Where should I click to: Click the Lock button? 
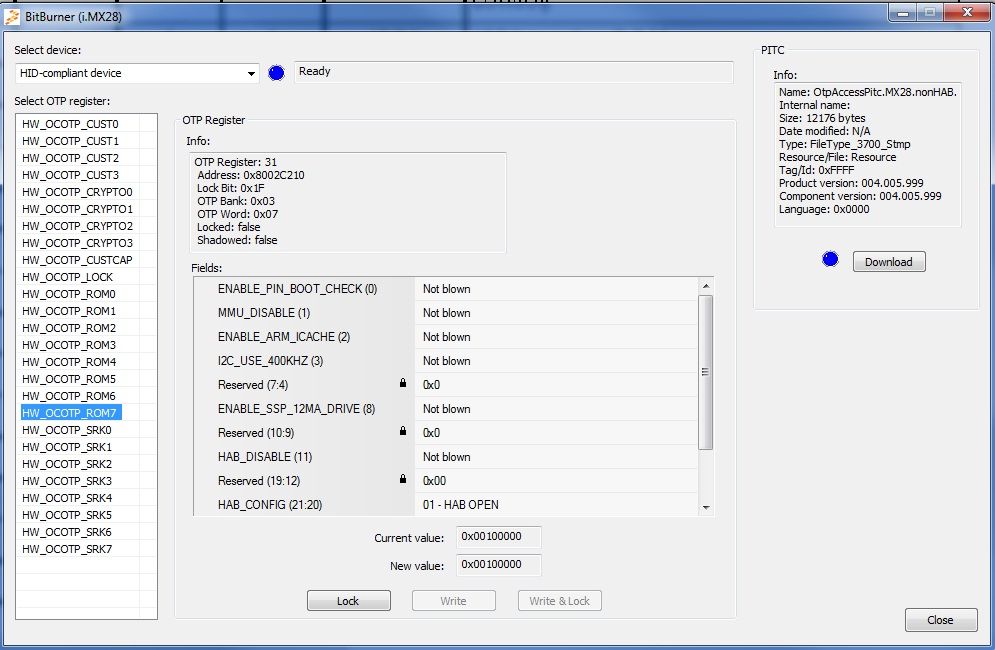[348, 600]
